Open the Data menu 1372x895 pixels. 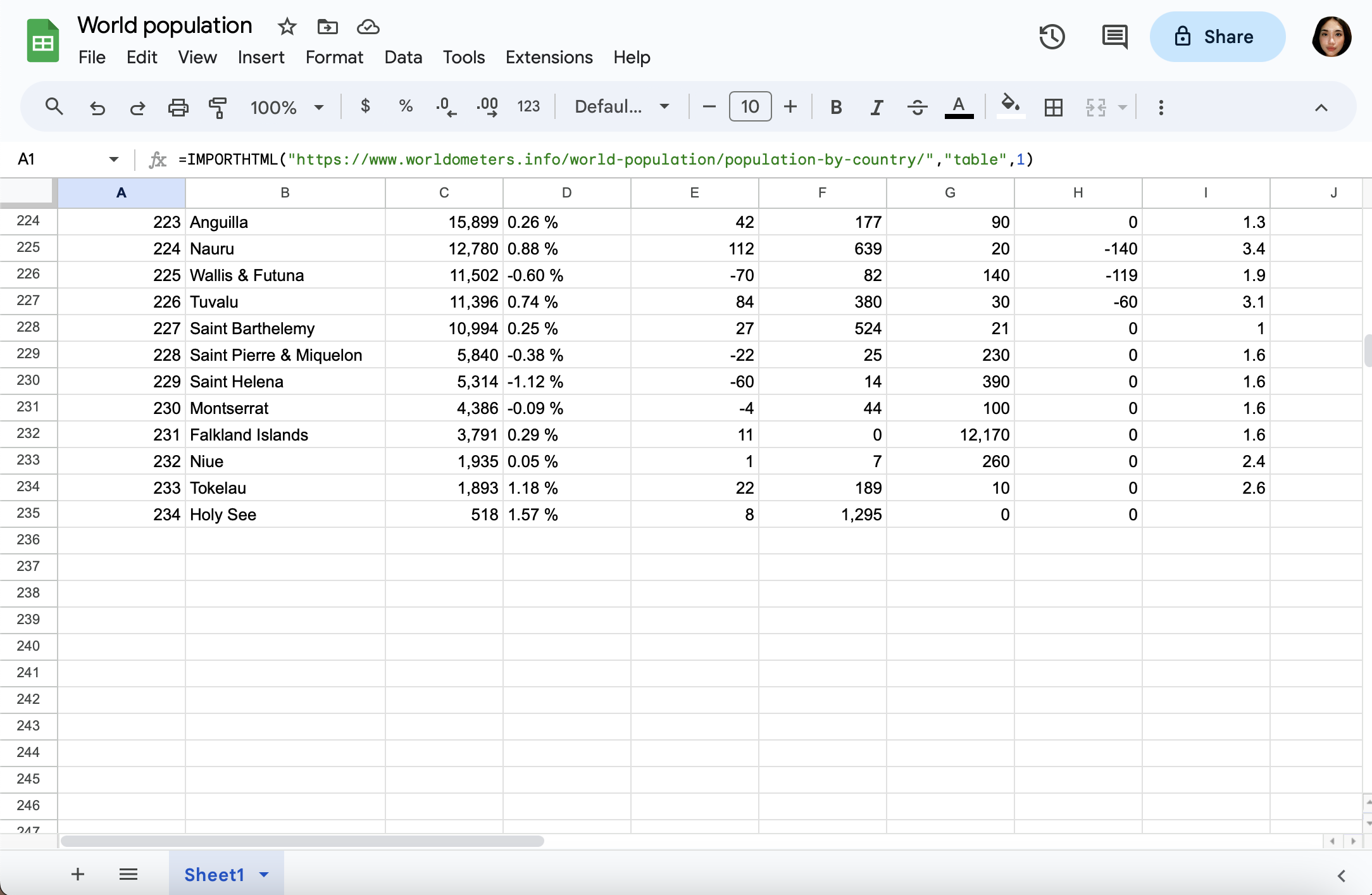pos(403,57)
